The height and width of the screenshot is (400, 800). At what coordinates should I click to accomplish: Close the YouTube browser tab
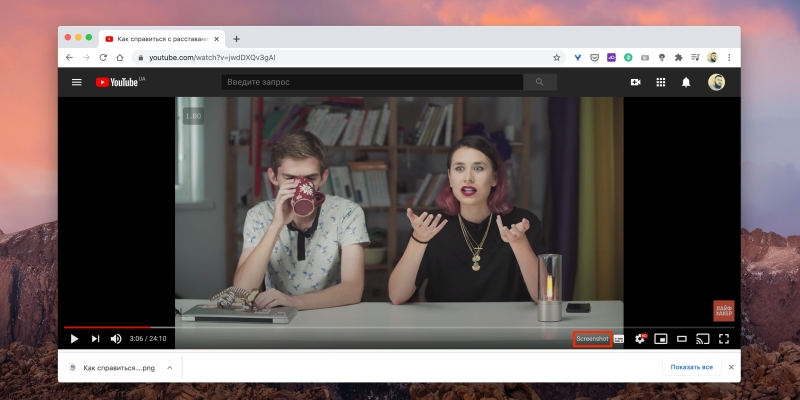[x=216, y=39]
